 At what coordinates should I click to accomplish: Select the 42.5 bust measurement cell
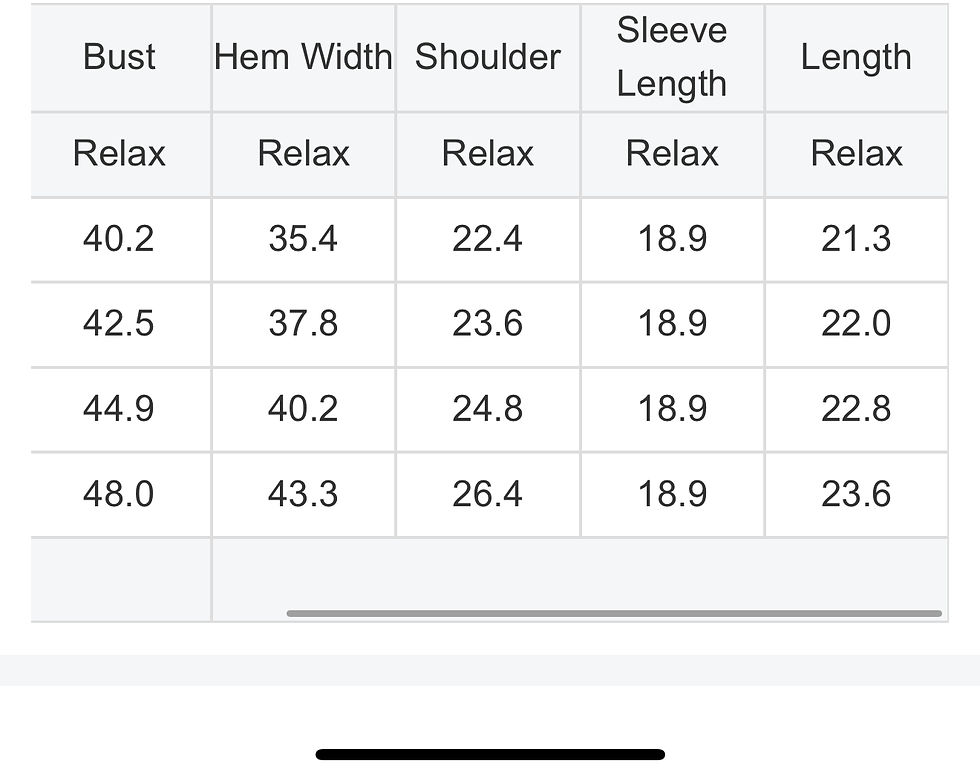coord(119,324)
